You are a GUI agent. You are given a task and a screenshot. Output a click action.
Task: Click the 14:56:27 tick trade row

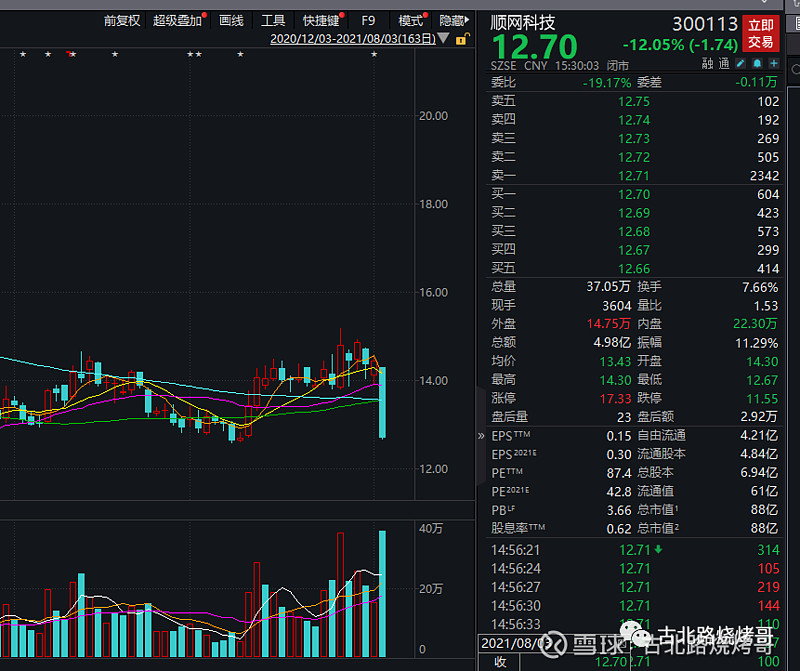[635, 587]
